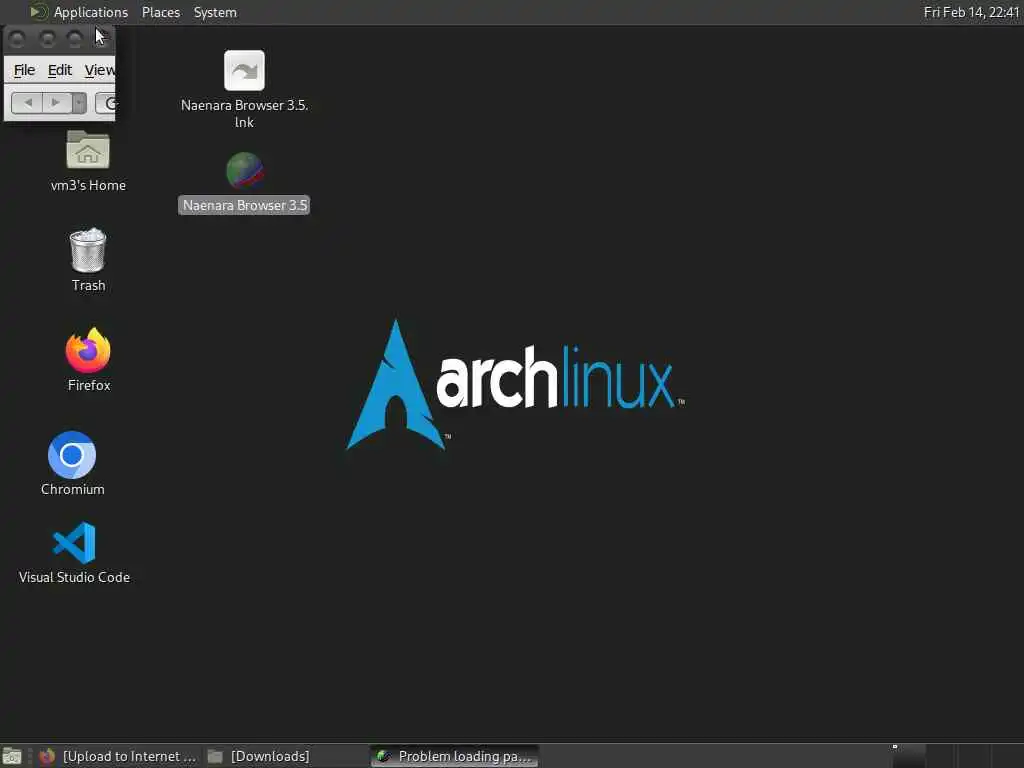Expand the navigation history dropdown arrow
The width and height of the screenshot is (1024, 768).
[x=79, y=103]
